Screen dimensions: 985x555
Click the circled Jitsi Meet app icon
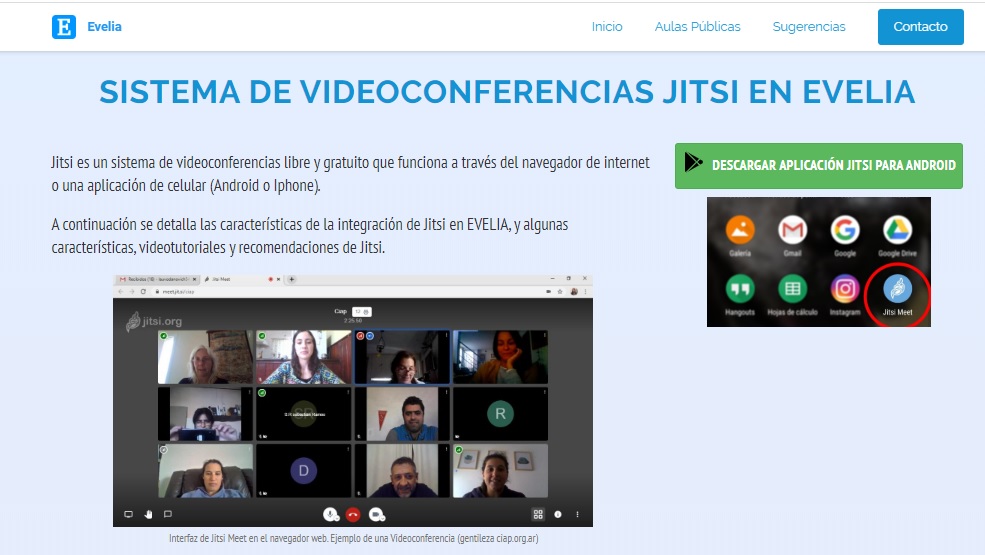click(x=897, y=289)
